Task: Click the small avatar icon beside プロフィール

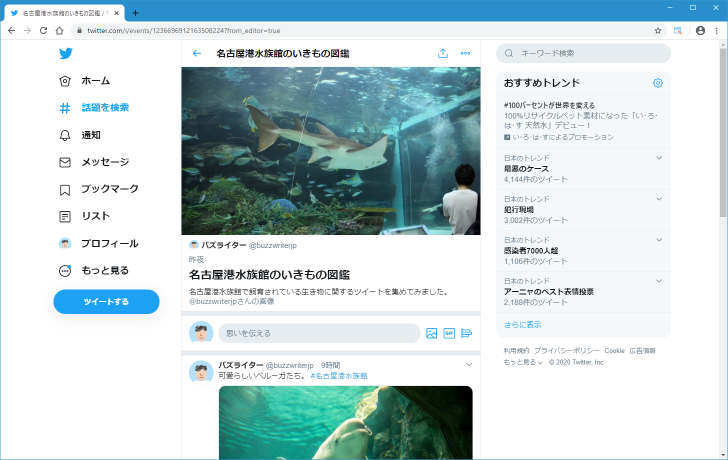Action: click(65, 243)
